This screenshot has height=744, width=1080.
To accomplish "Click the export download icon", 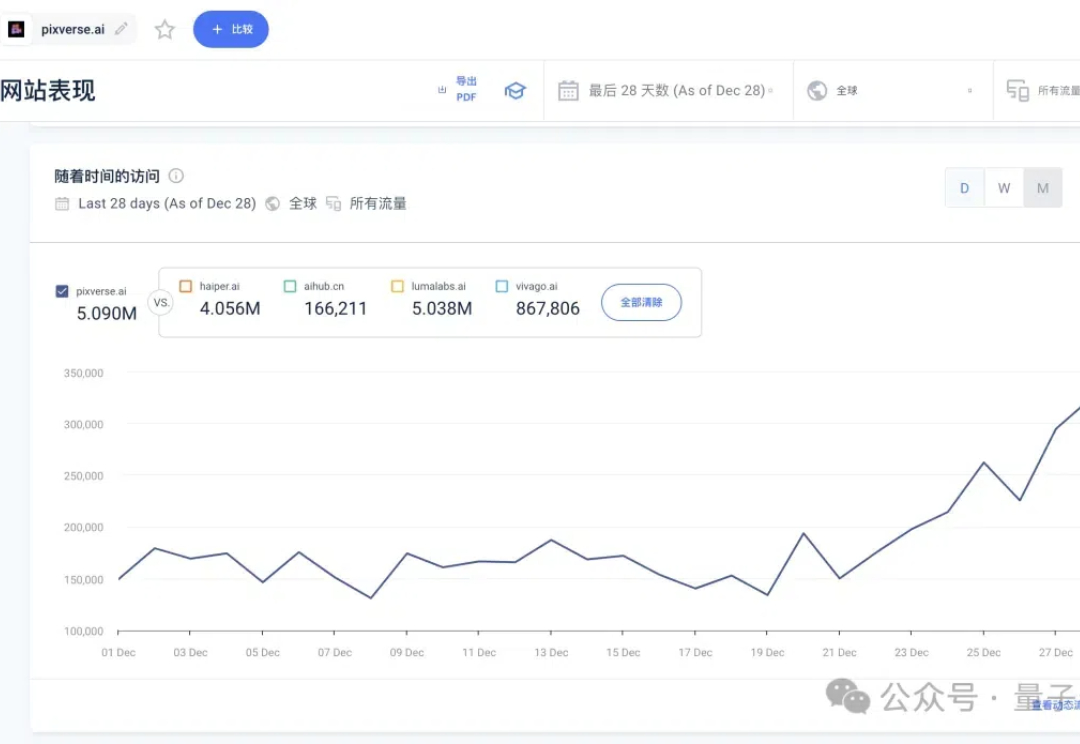I will pos(442,90).
